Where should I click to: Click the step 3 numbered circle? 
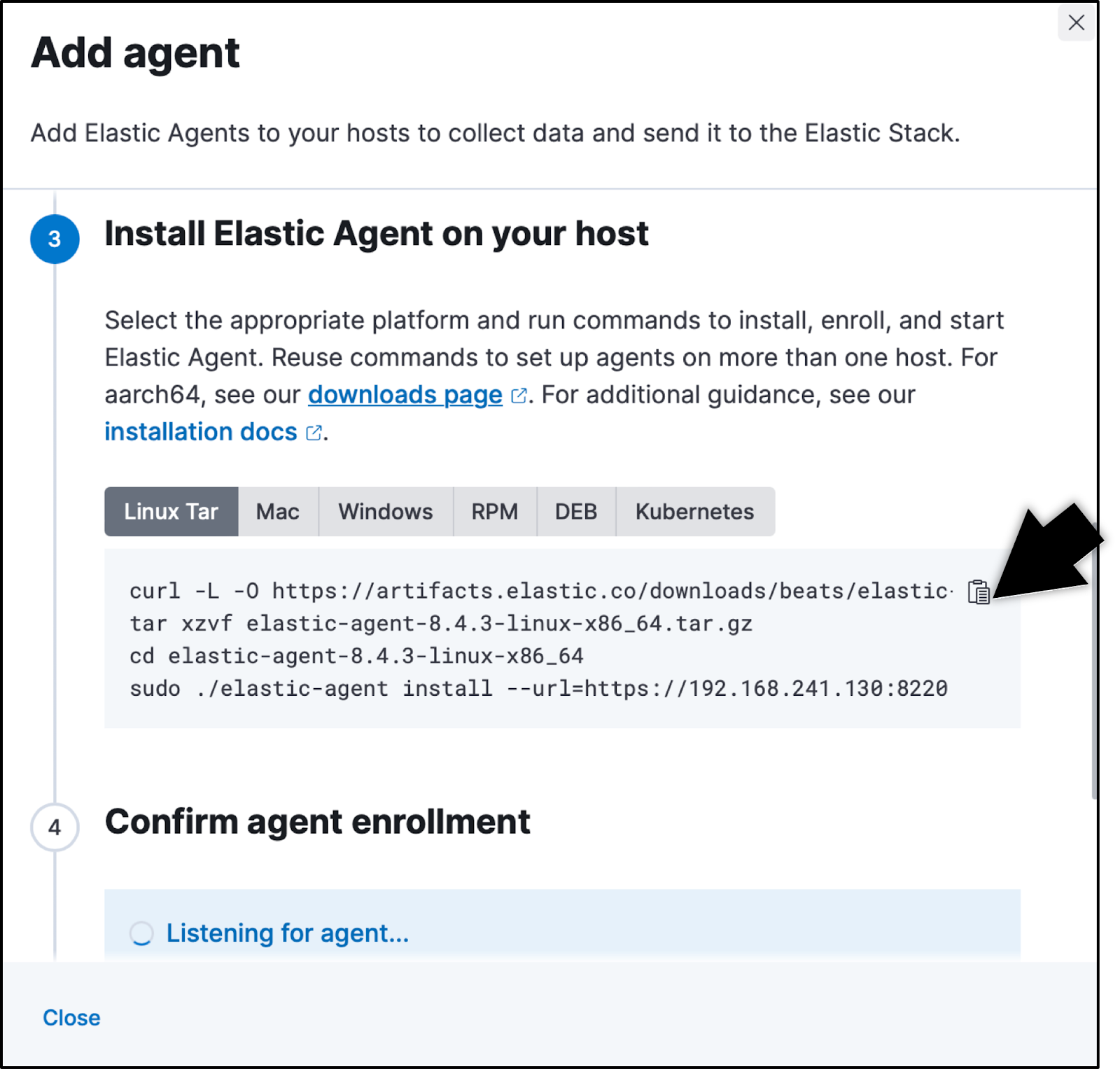point(55,239)
